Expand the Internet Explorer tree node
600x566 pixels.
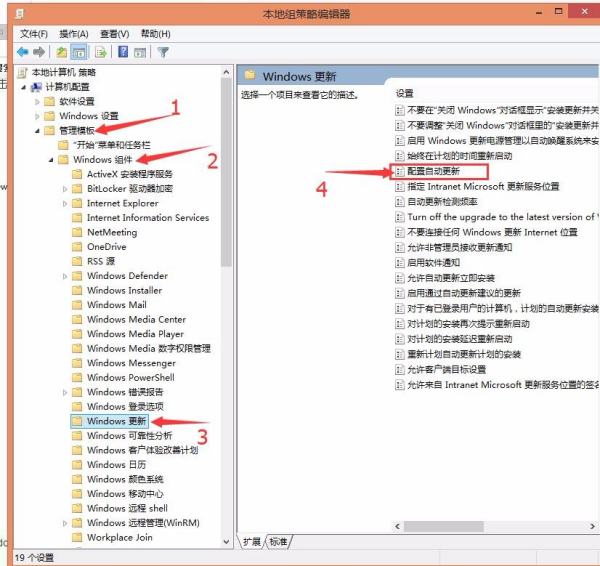click(65, 204)
